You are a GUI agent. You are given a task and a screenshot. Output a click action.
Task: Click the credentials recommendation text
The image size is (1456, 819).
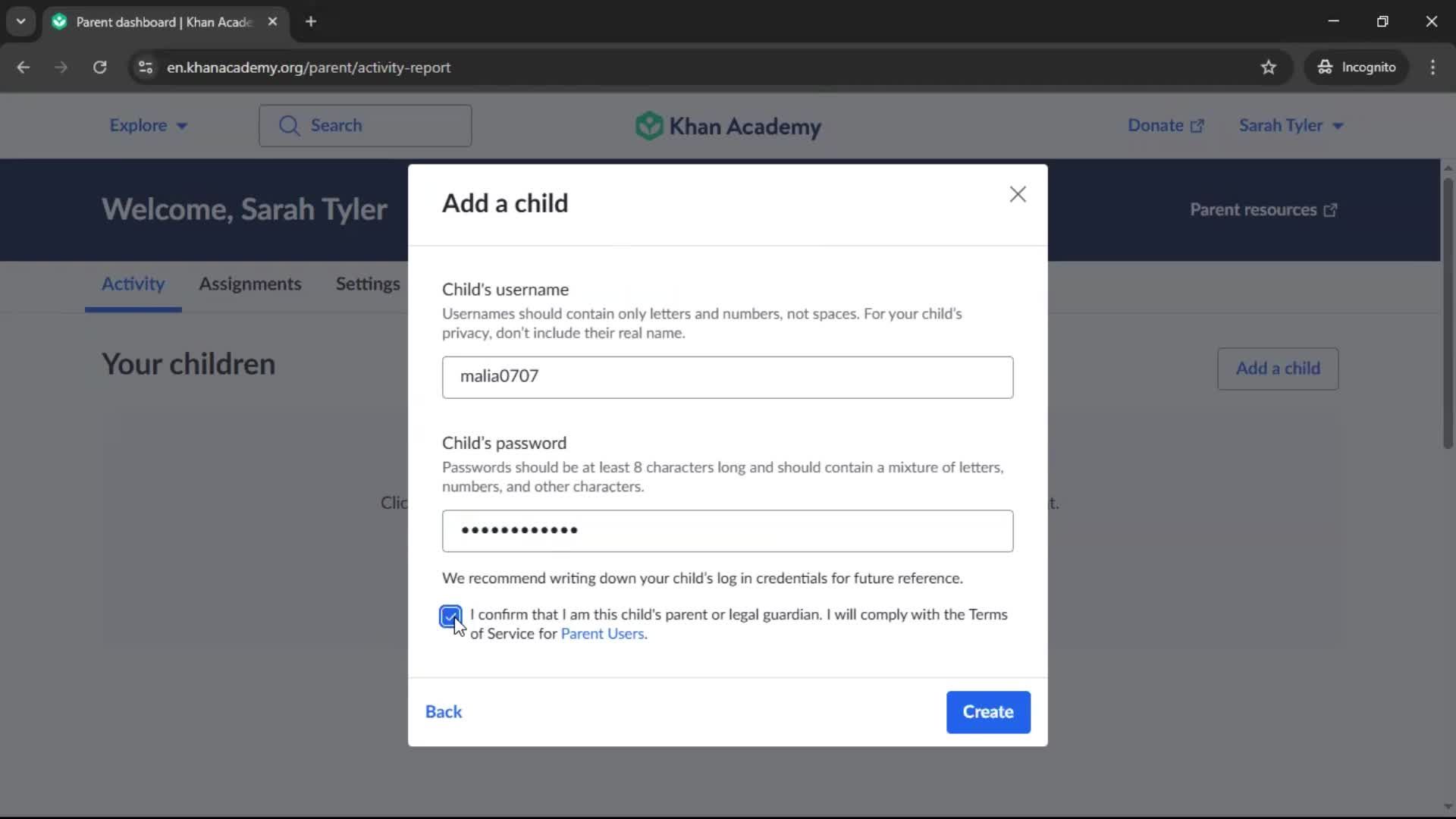pyautogui.click(x=702, y=579)
